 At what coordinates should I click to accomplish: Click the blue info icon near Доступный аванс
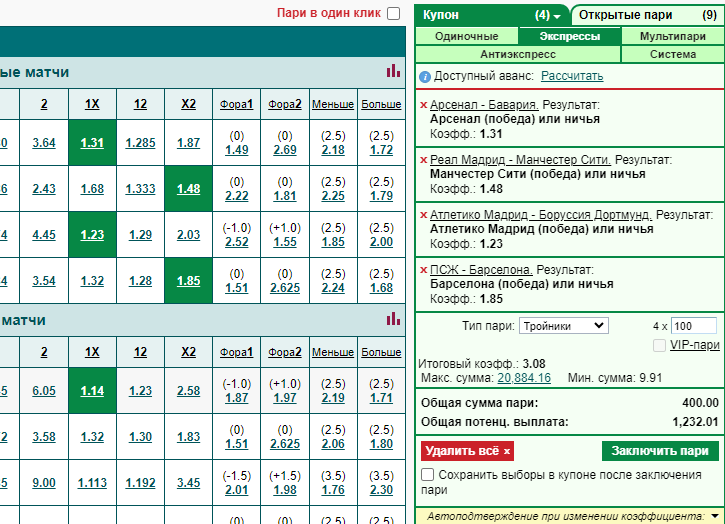coord(425,77)
